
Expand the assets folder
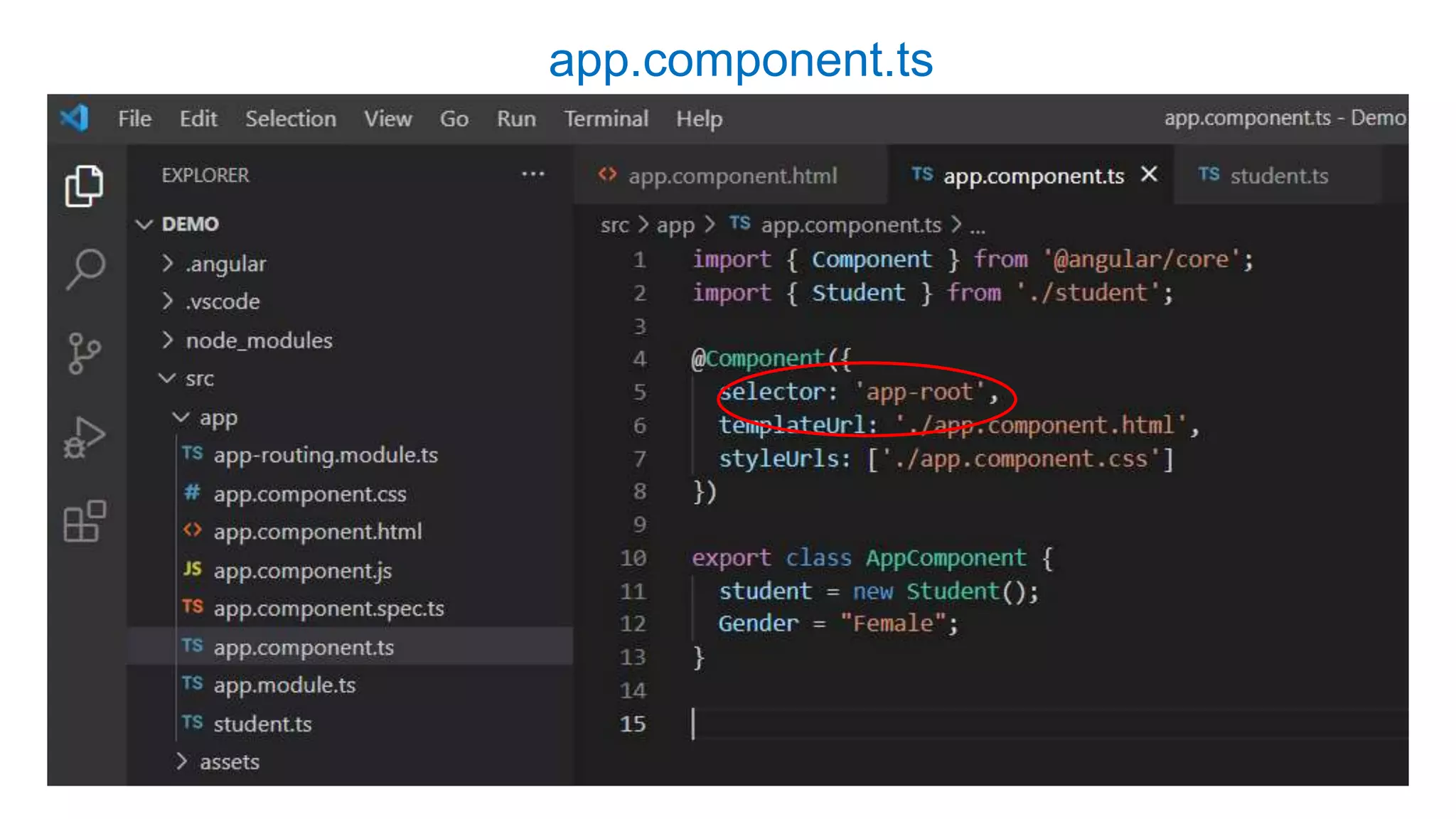click(182, 761)
